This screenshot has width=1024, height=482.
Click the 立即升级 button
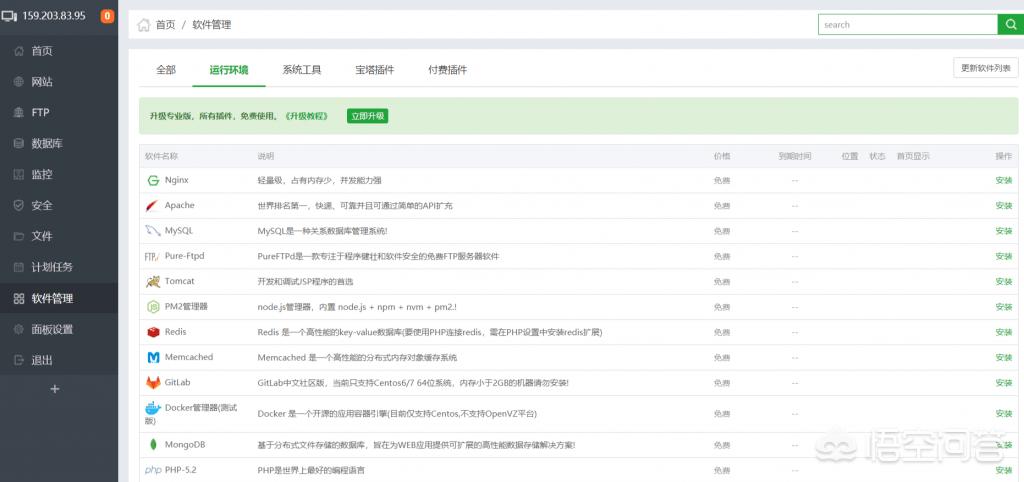click(368, 116)
